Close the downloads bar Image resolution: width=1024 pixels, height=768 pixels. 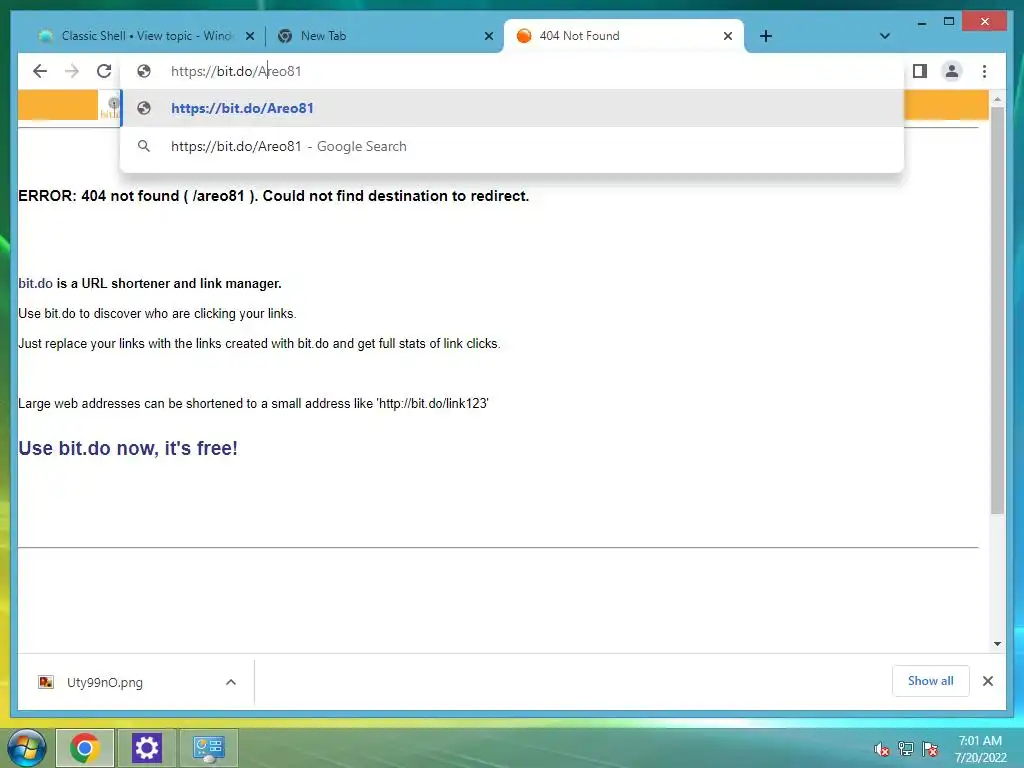[x=987, y=681]
